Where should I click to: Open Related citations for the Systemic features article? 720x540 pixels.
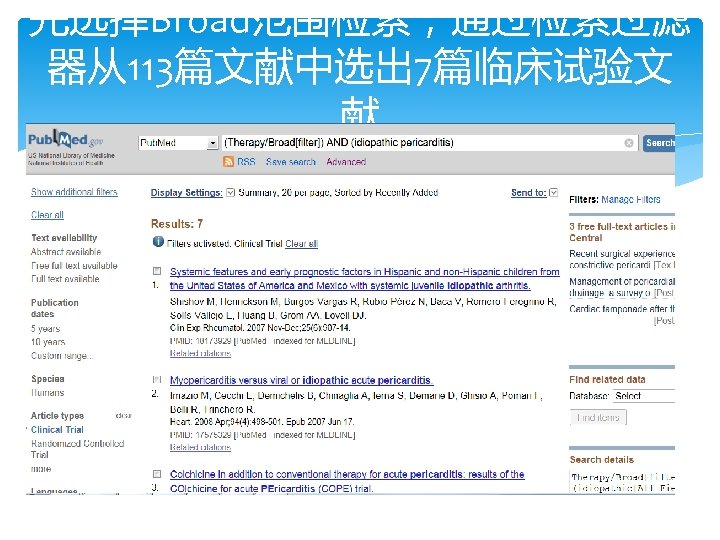coord(200,353)
